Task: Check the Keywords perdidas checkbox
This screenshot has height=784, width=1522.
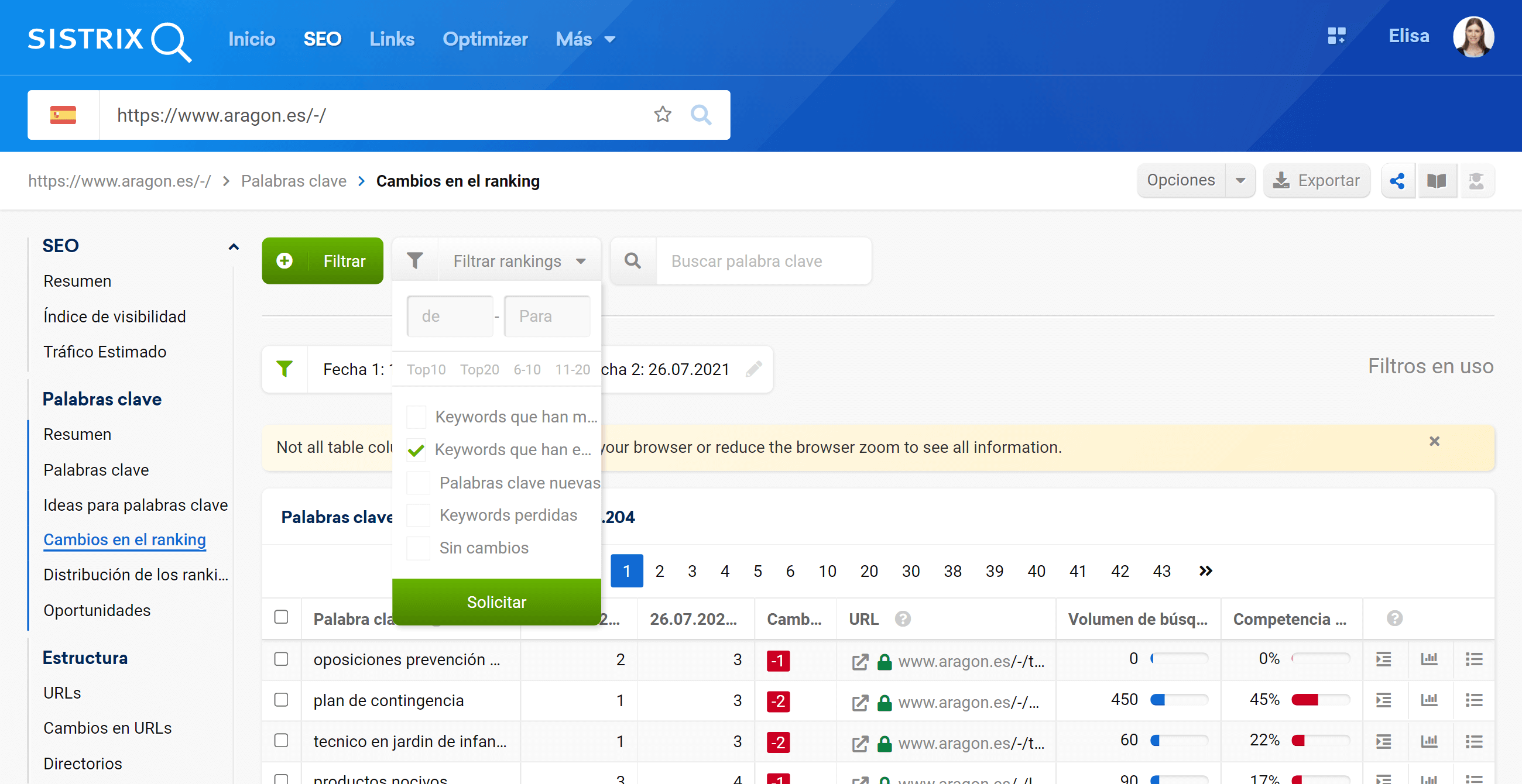Action: (418, 515)
